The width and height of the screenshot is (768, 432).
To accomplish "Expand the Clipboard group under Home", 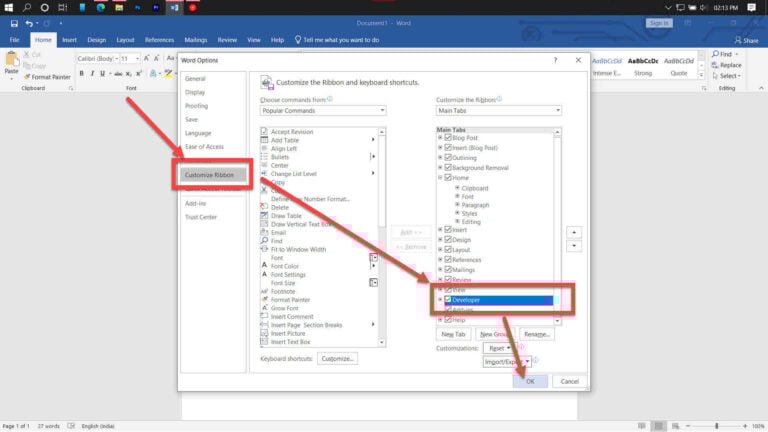I will [457, 188].
